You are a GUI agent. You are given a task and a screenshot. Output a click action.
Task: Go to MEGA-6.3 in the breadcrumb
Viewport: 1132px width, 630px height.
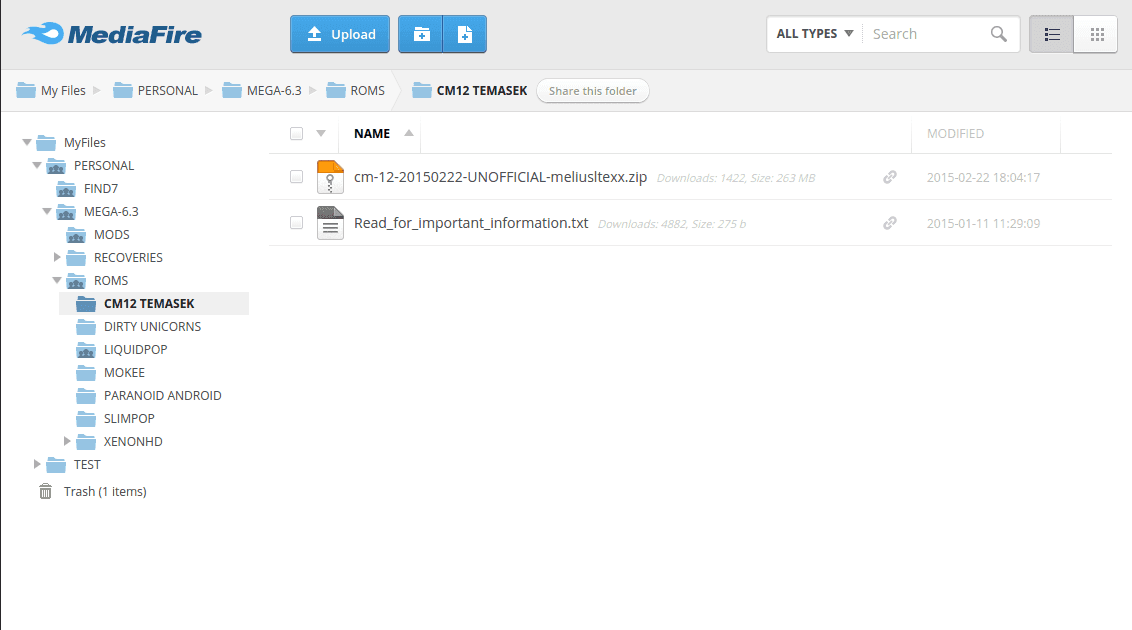coord(274,91)
